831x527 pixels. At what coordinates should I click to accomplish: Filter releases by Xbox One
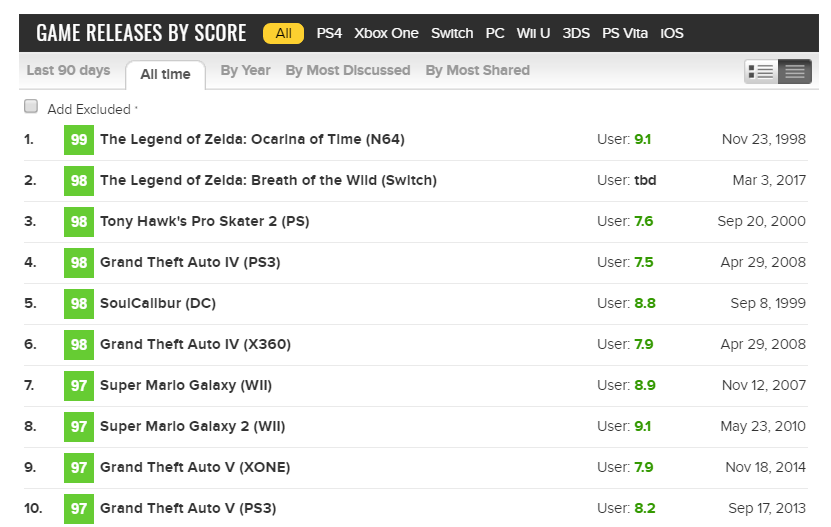[x=386, y=33]
